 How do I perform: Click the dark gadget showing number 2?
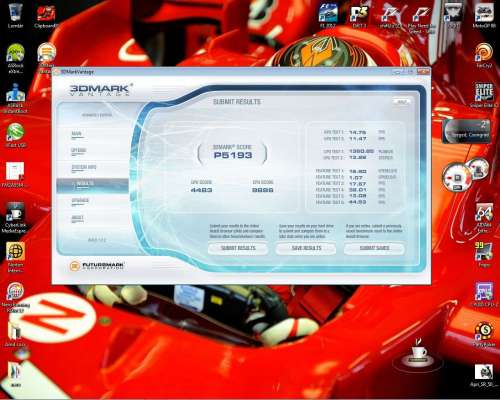(467, 131)
